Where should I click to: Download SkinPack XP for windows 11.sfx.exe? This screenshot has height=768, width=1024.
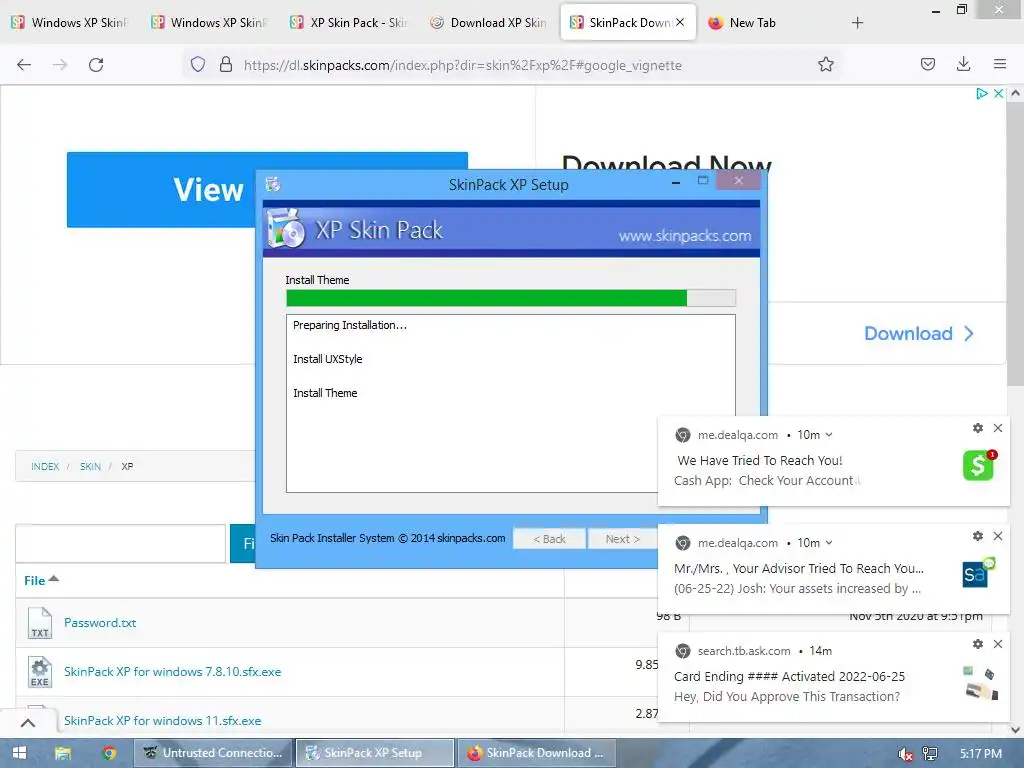click(163, 721)
